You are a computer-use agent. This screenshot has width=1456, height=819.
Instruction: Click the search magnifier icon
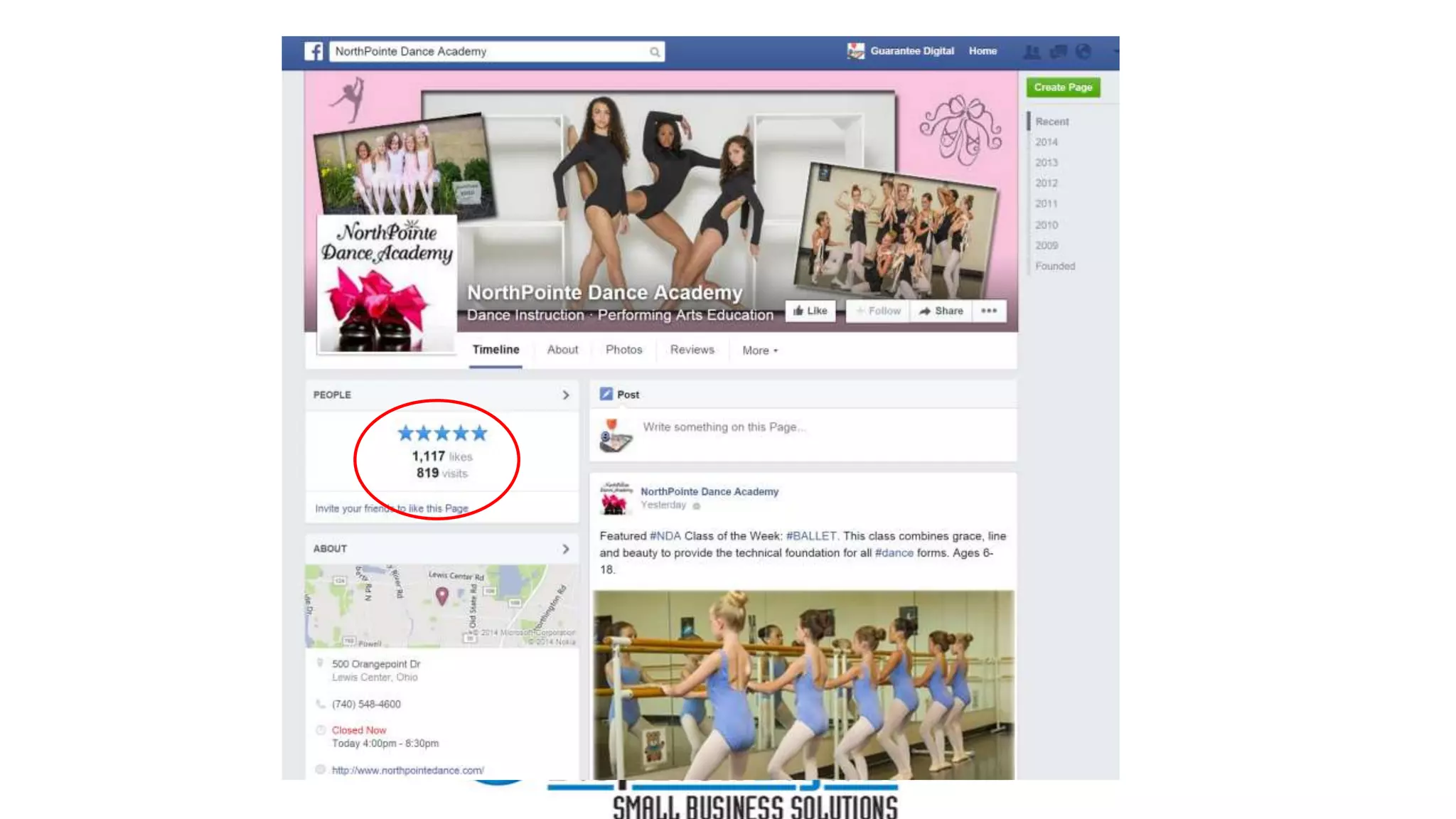pyautogui.click(x=654, y=52)
